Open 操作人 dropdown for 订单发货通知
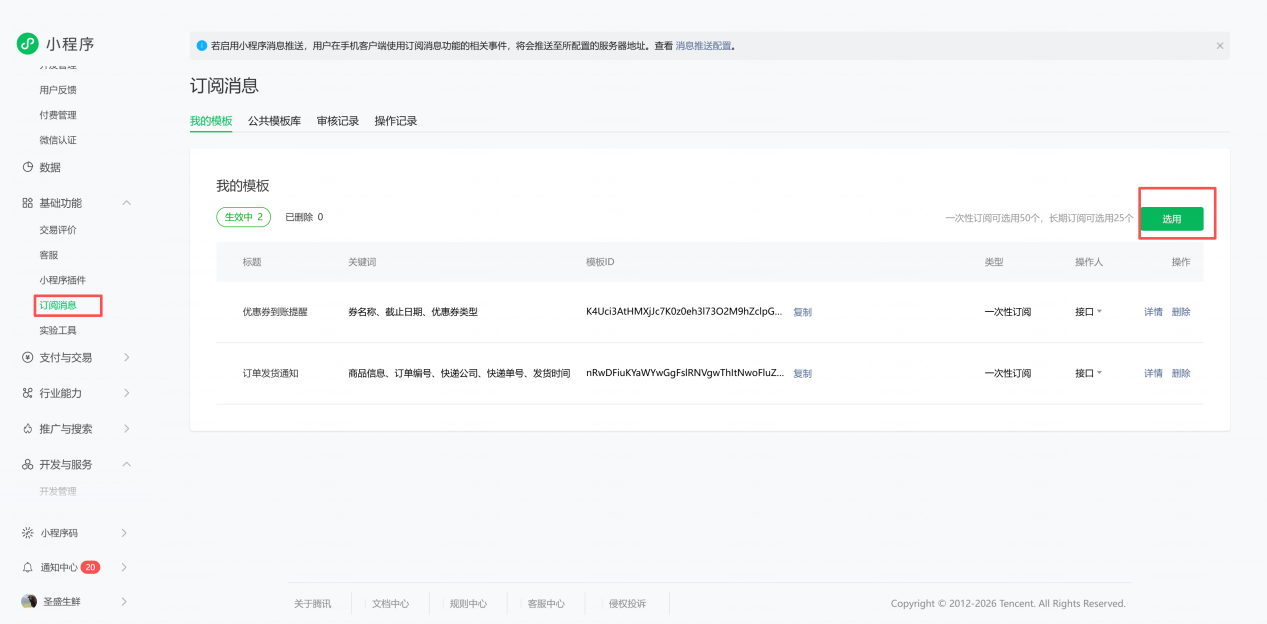The height and width of the screenshot is (624, 1267). pyautogui.click(x=1088, y=373)
